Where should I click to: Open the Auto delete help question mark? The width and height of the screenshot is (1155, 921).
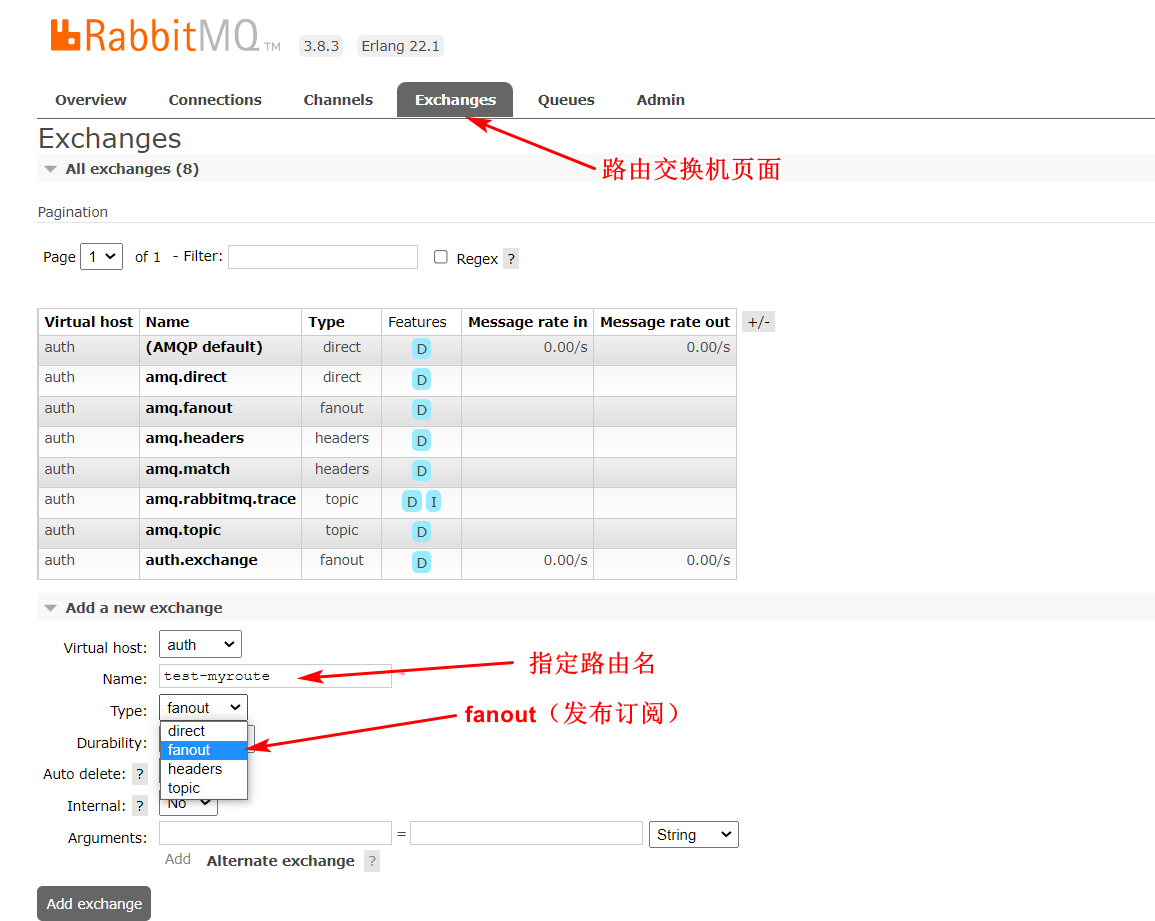pyautogui.click(x=140, y=774)
